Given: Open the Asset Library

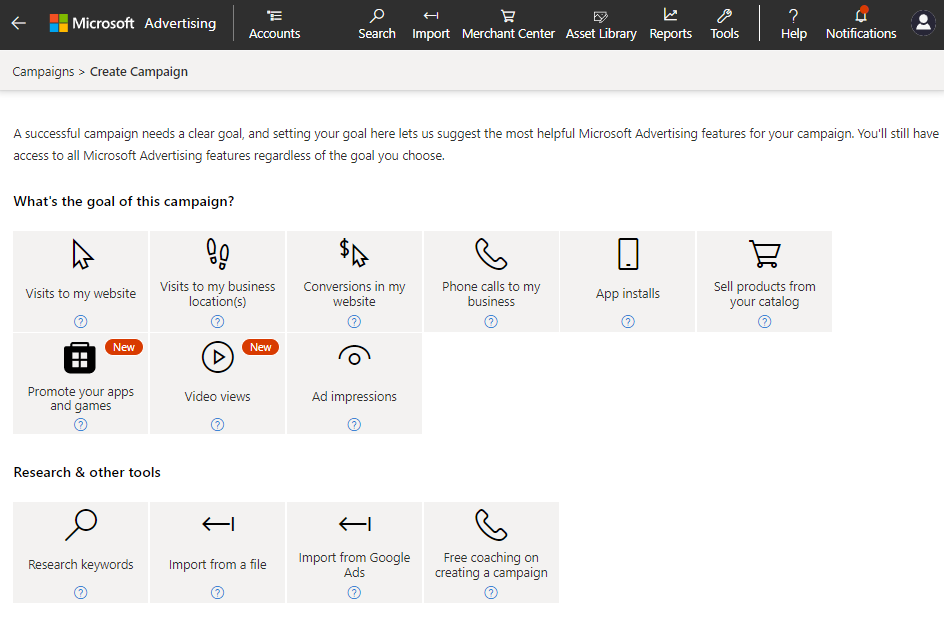Looking at the screenshot, I should pyautogui.click(x=601, y=24).
